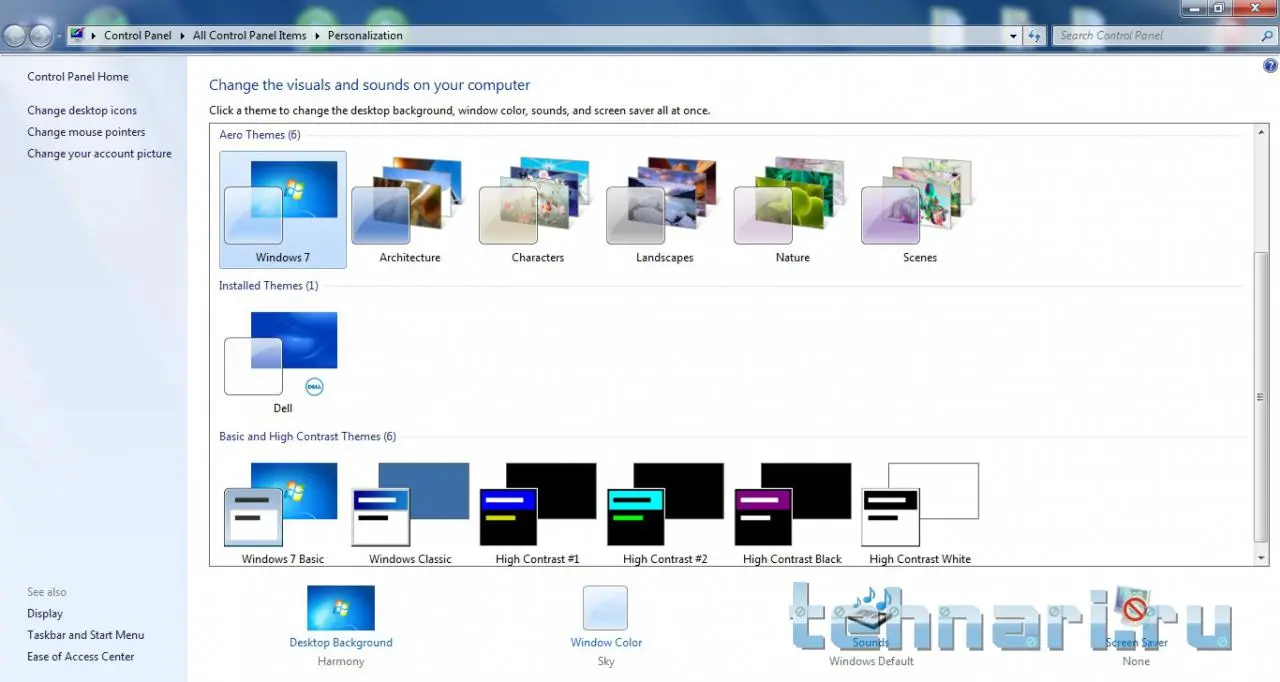Image resolution: width=1280 pixels, height=682 pixels.
Task: Click the Installed Themes (1) heading
Action: (269, 286)
